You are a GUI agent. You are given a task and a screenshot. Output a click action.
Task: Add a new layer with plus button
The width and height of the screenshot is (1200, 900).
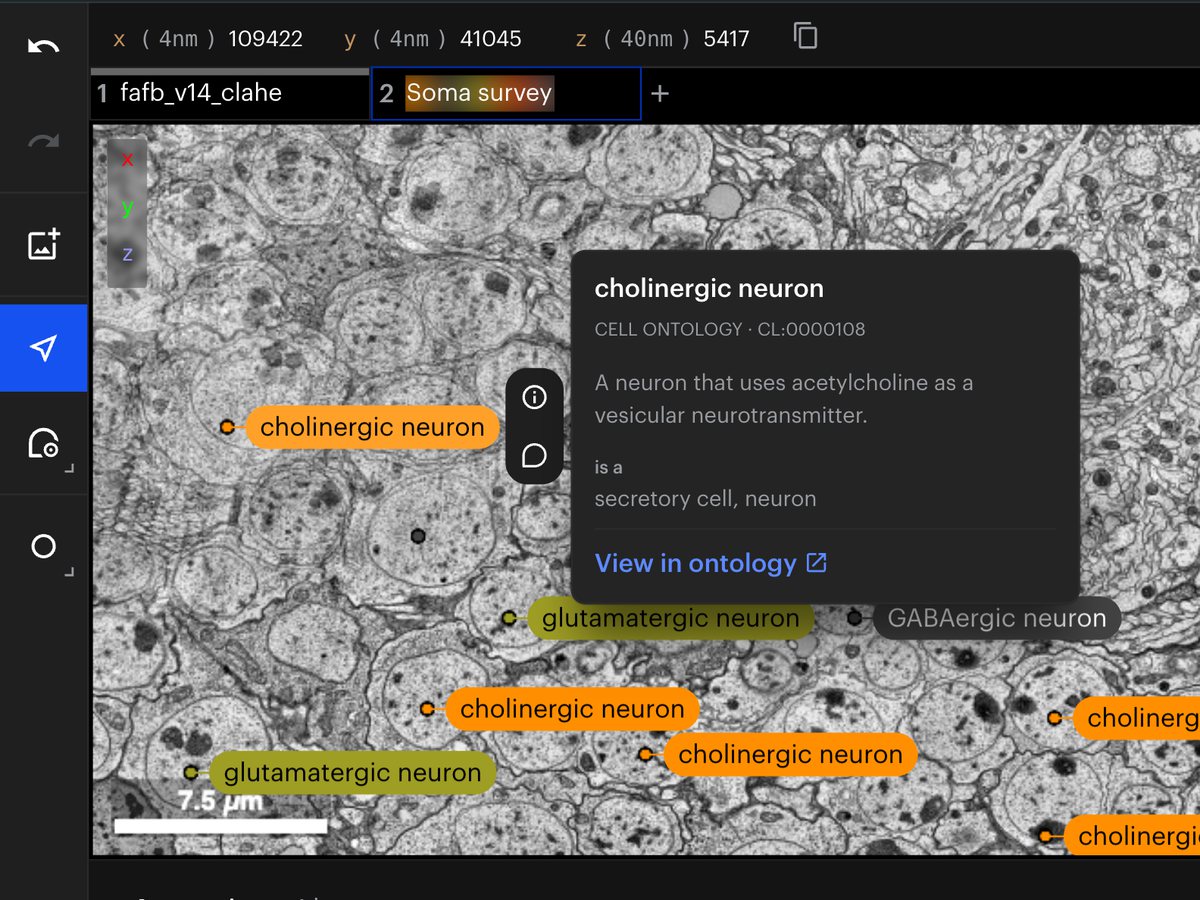(x=659, y=94)
